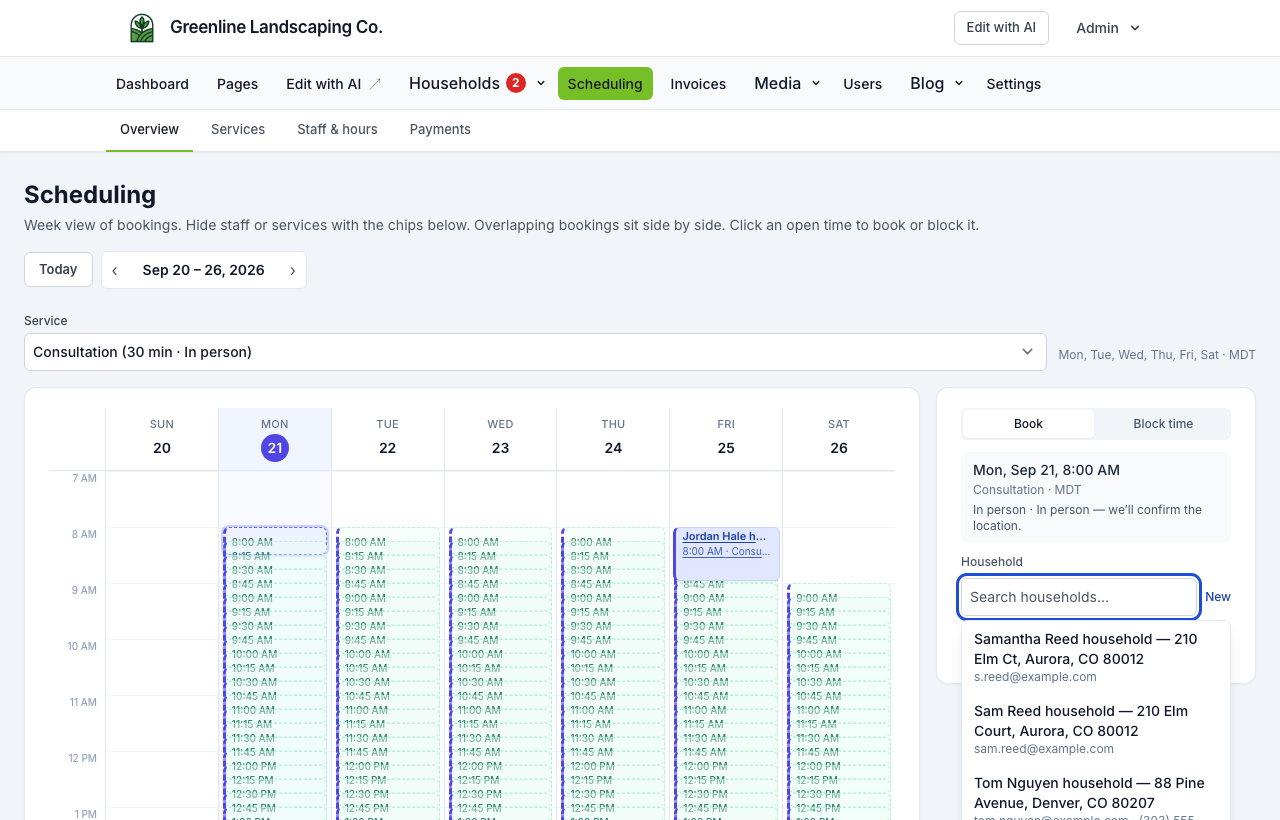This screenshot has width=1280, height=820.
Task: Pick the Thursday 11:00 AM open slot
Action: [614, 710]
